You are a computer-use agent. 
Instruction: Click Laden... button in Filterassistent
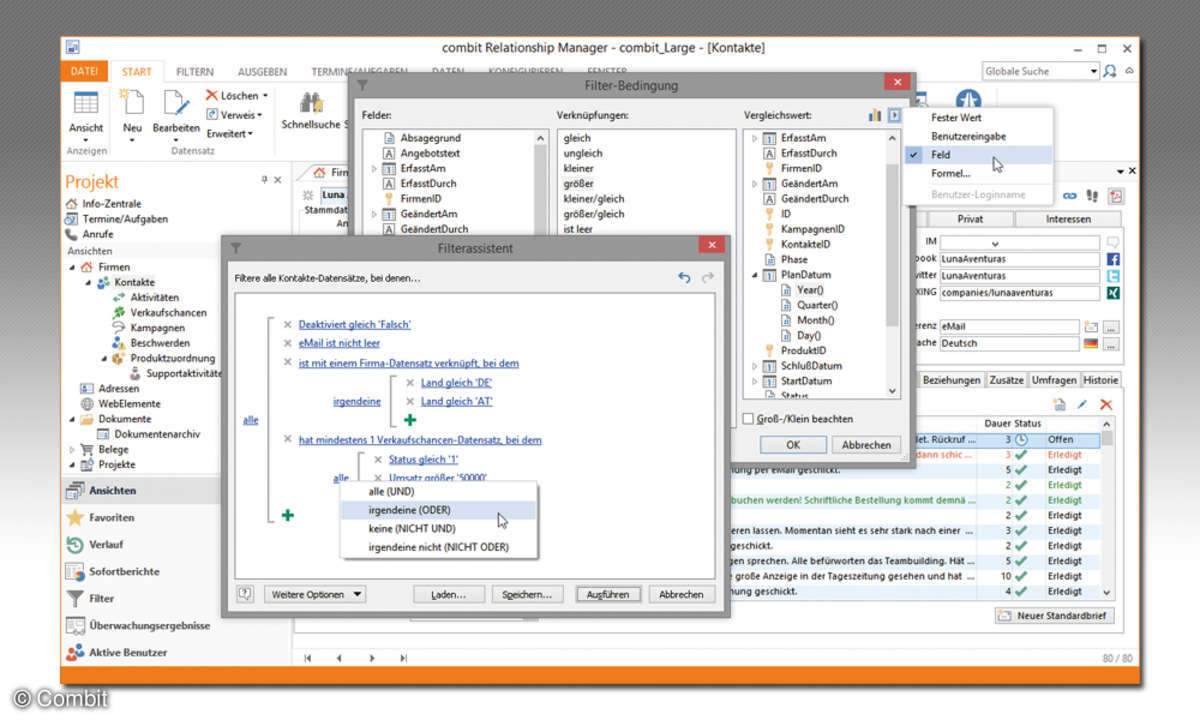pos(449,594)
